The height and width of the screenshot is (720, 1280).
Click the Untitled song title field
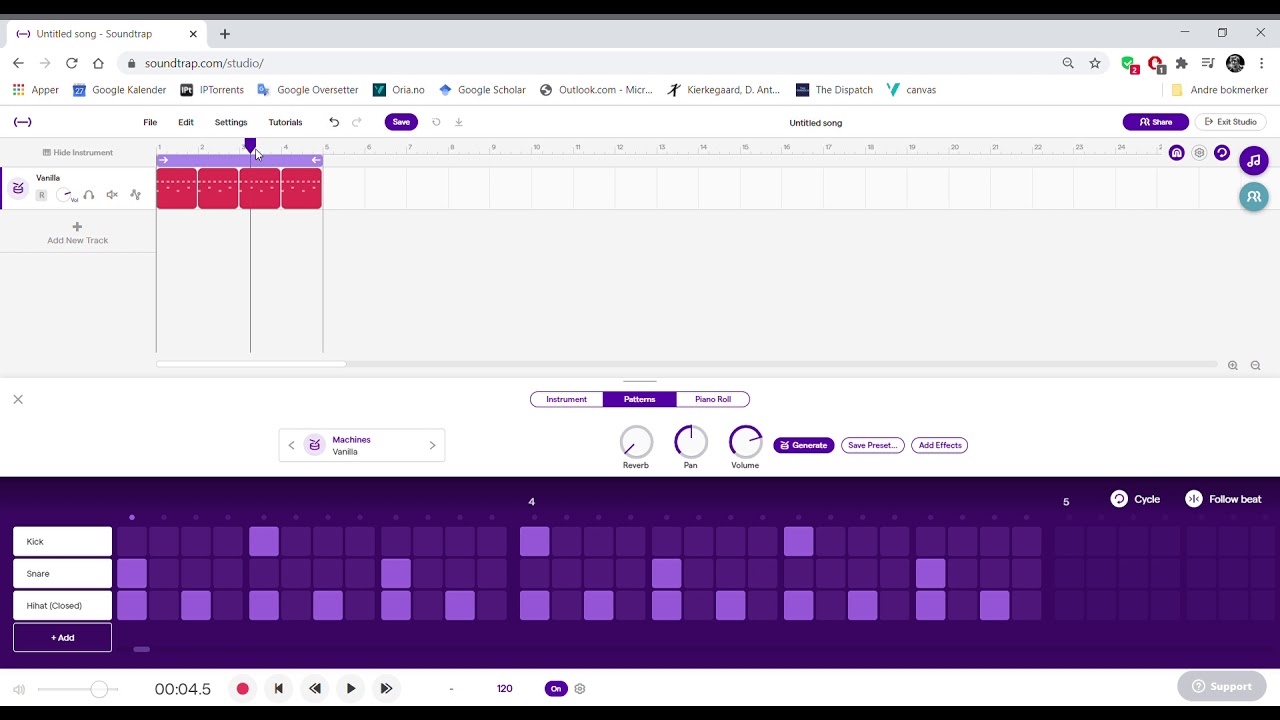816,122
